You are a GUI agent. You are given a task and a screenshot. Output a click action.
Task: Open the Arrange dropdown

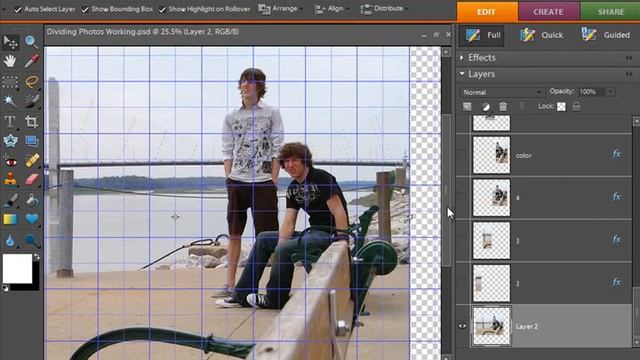(281, 9)
